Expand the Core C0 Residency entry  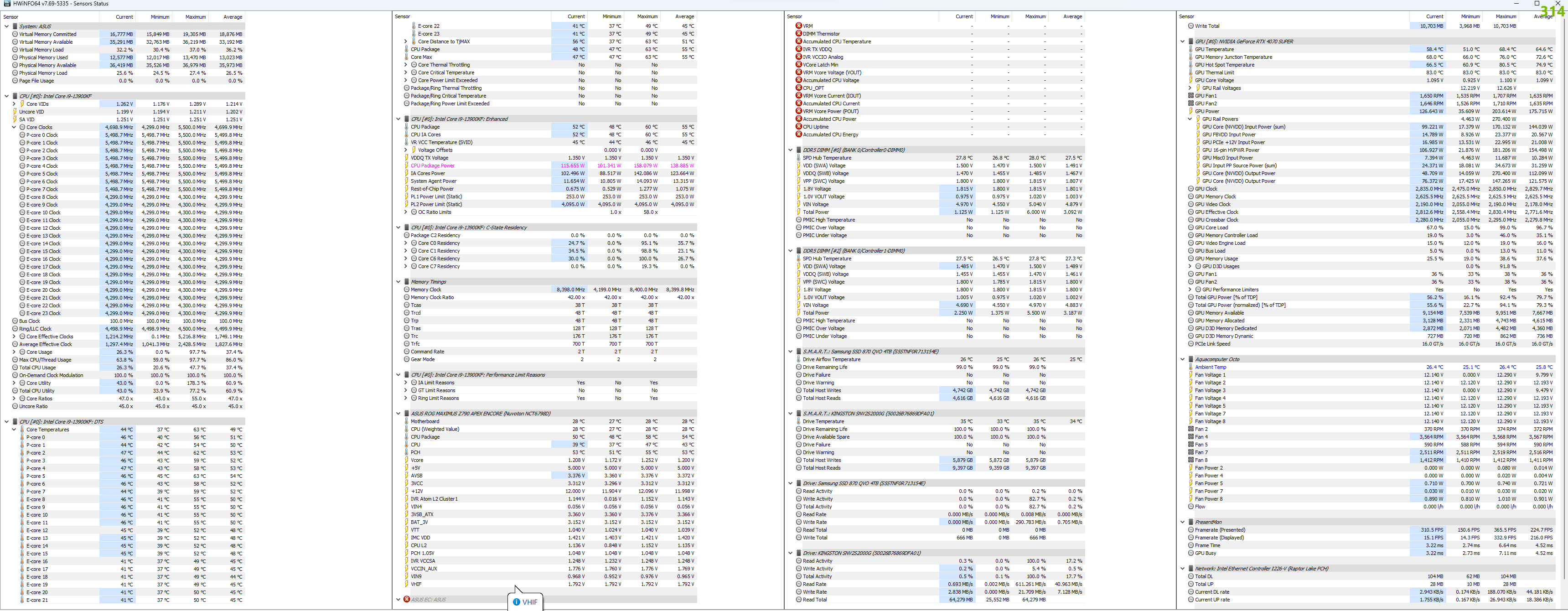click(406, 243)
